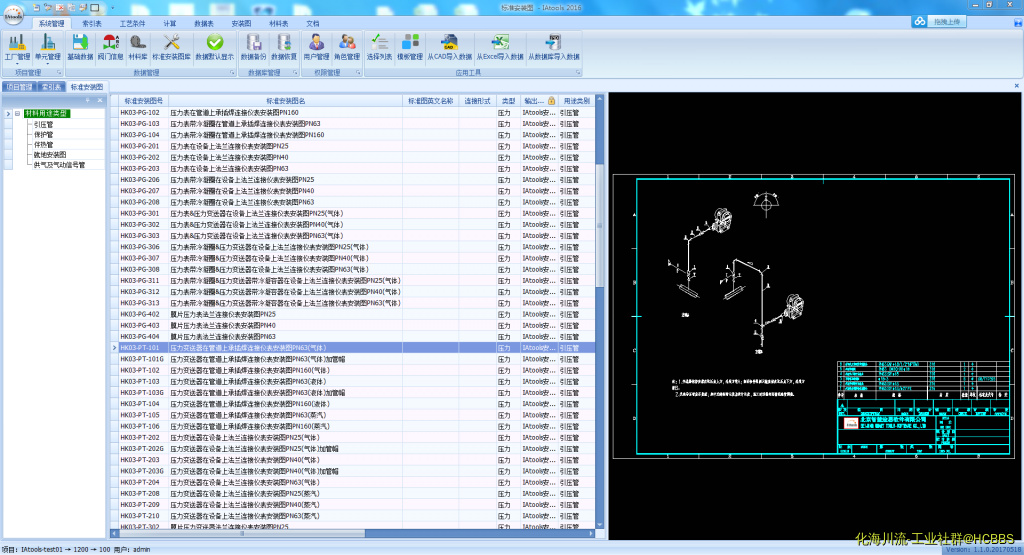
Task: Click the table horizontal scrollbar thumb
Action: coord(242,533)
